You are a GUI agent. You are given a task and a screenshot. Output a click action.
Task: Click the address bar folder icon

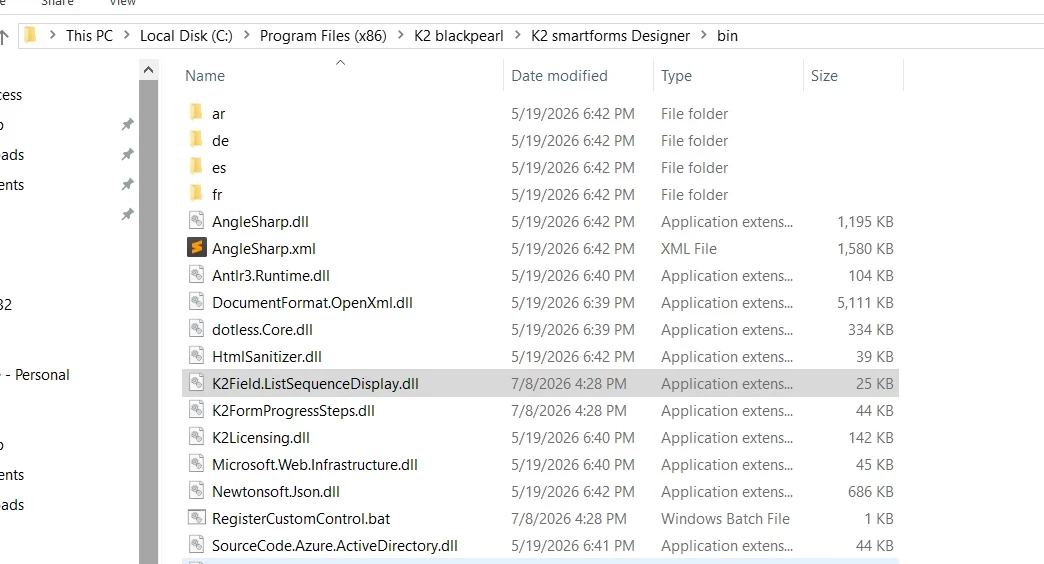(31, 35)
